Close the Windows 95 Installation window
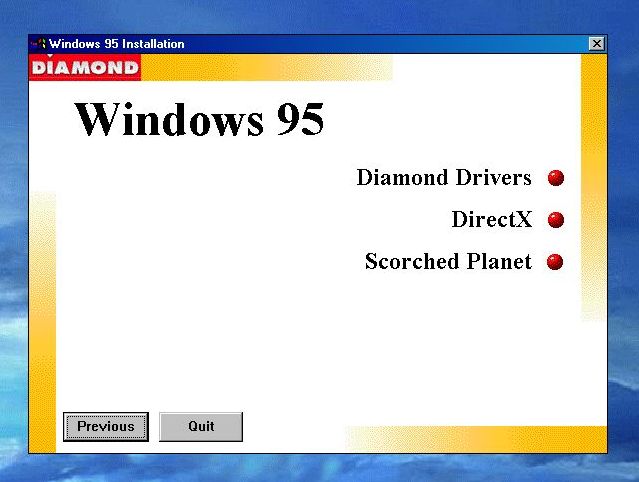639x482 pixels. point(597,44)
